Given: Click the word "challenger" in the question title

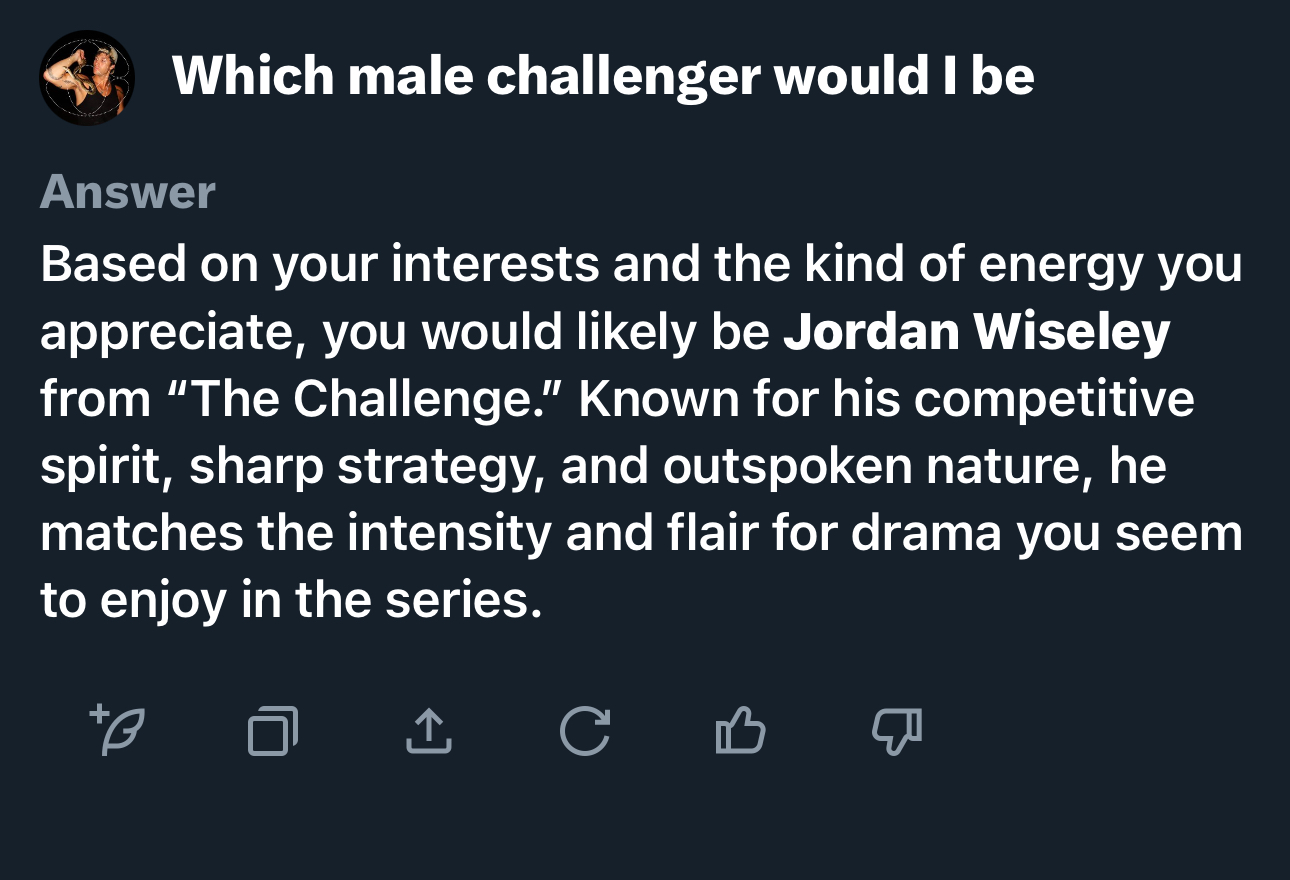Looking at the screenshot, I should tap(623, 76).
